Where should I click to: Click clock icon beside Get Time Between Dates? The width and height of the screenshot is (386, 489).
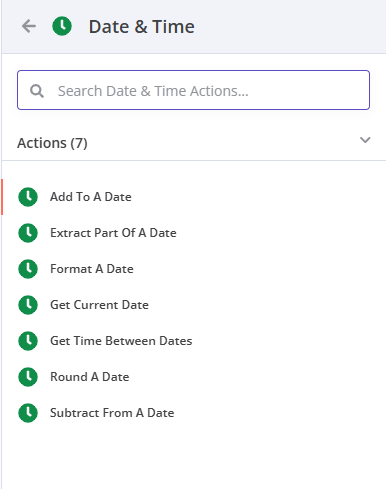pyautogui.click(x=28, y=341)
